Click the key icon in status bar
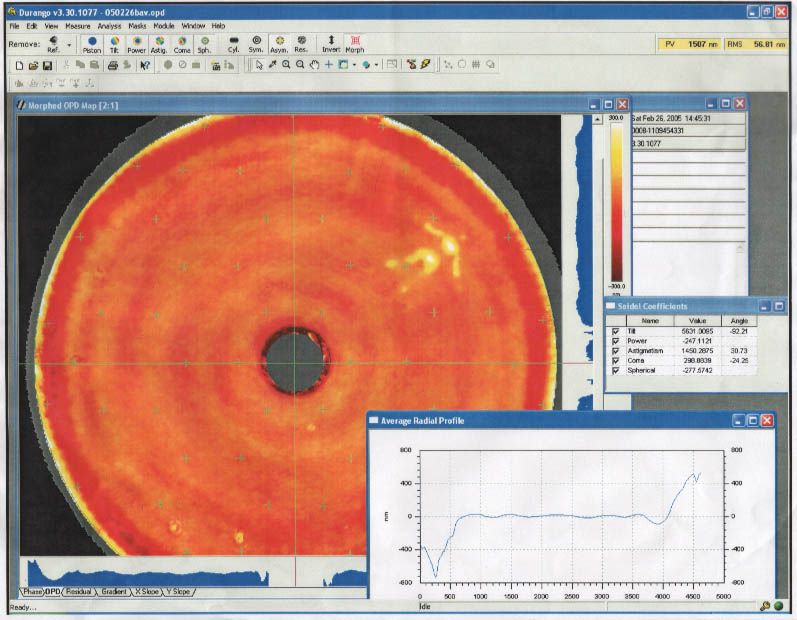The image size is (797, 620). pyautogui.click(x=764, y=606)
